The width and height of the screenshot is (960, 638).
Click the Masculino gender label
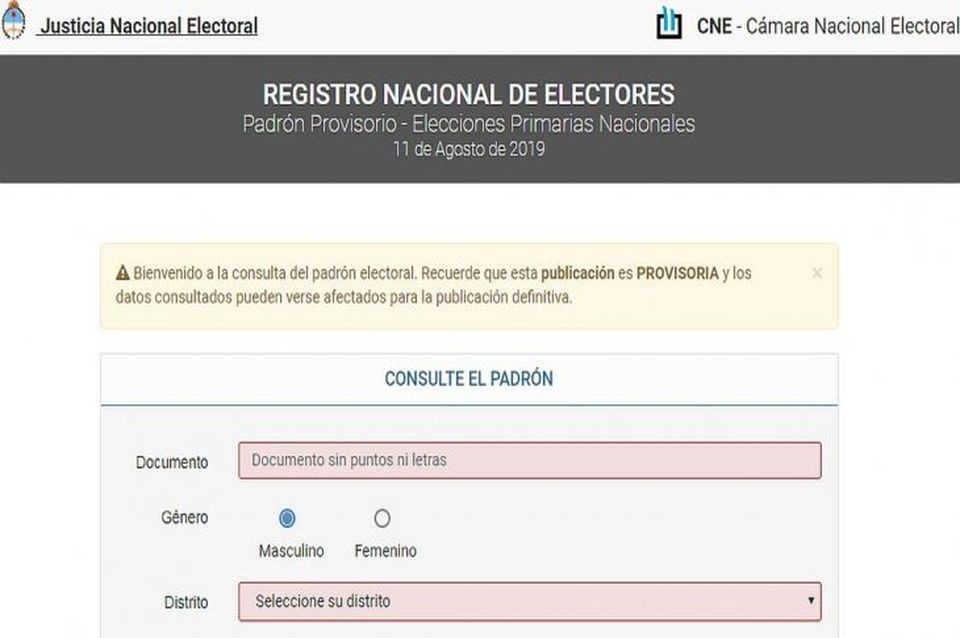[x=291, y=551]
